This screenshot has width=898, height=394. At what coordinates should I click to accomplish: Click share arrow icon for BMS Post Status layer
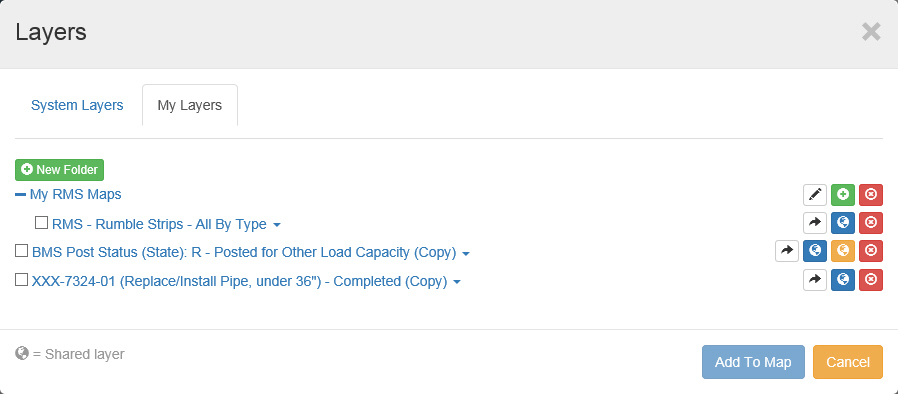pyautogui.click(x=787, y=251)
